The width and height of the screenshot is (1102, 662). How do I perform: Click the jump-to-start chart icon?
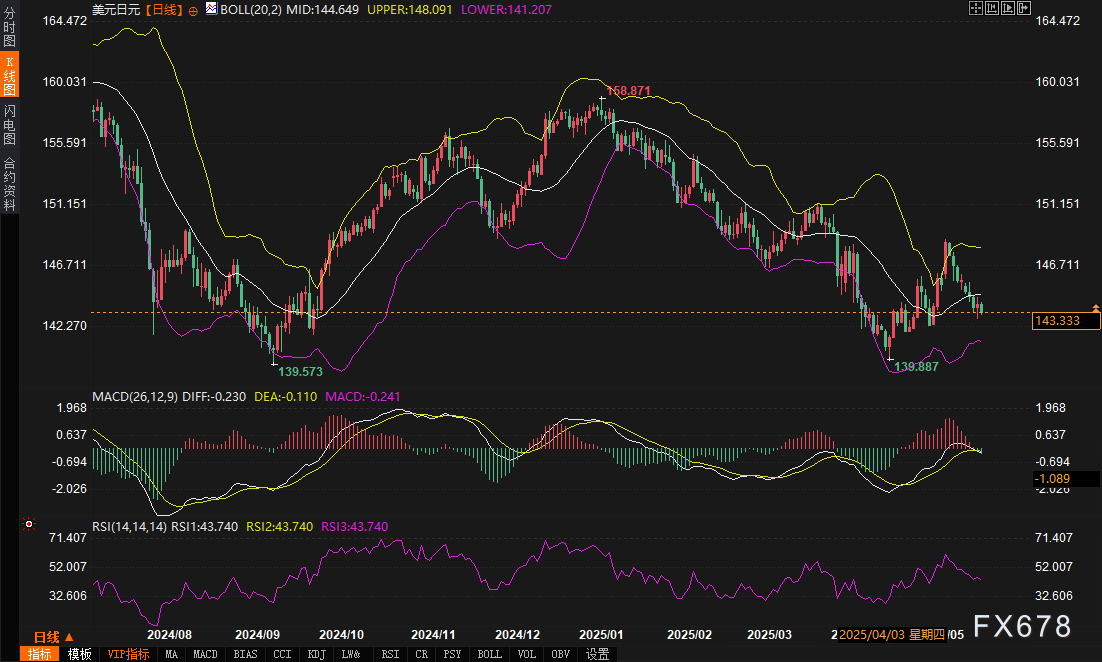coord(992,8)
